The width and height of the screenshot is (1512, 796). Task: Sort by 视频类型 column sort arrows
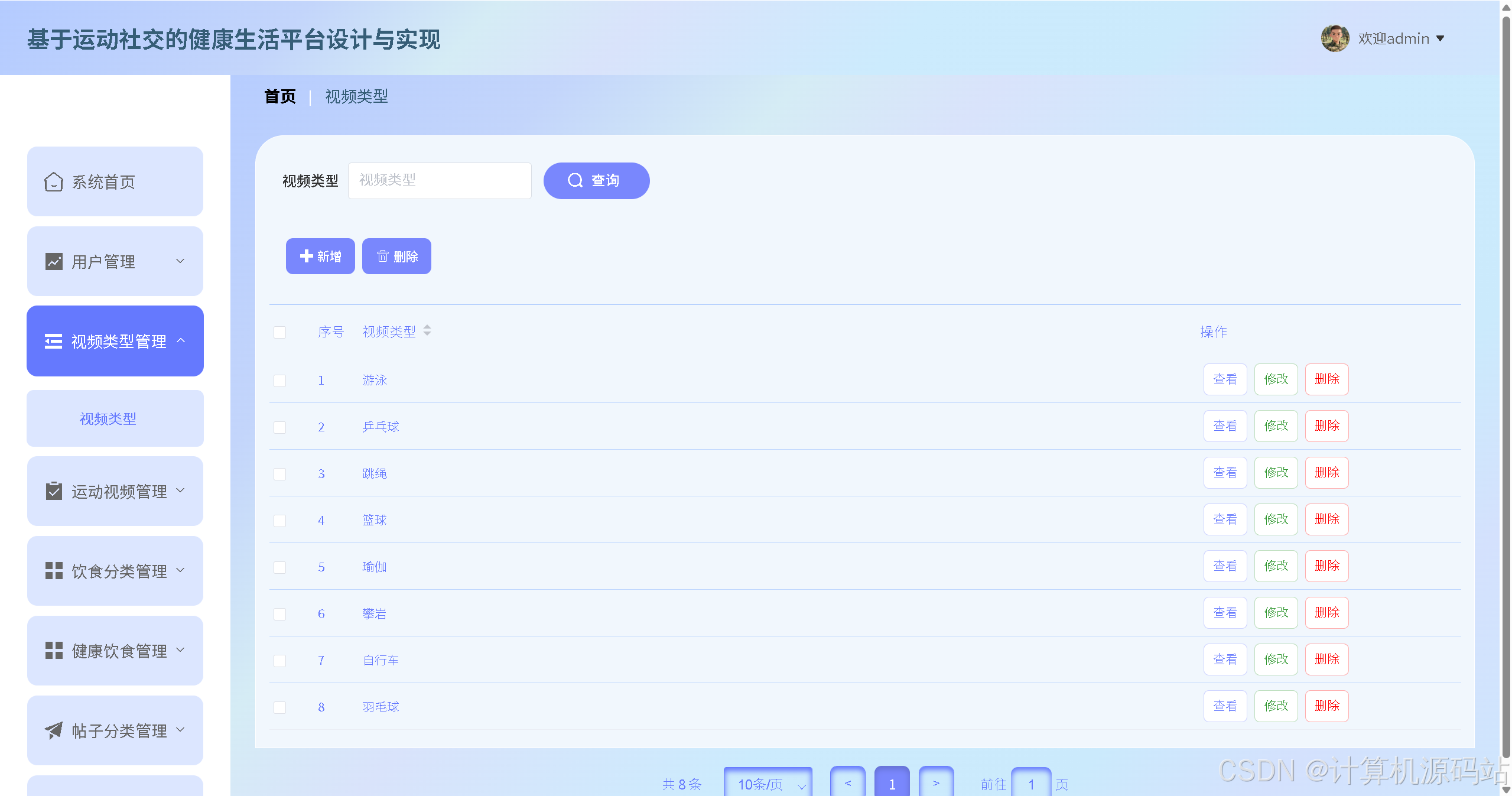pyautogui.click(x=427, y=331)
